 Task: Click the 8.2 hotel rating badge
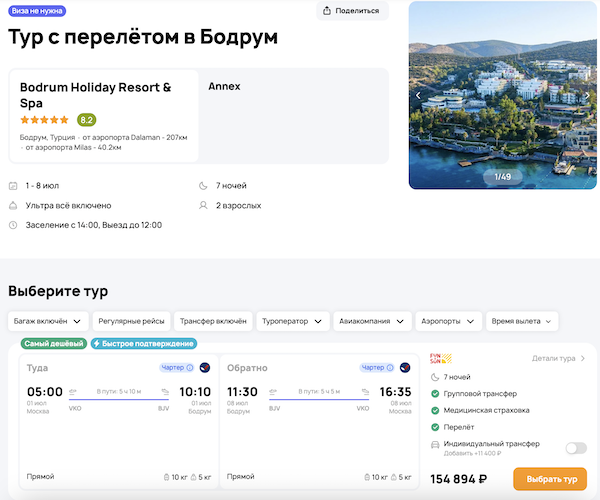coord(87,120)
